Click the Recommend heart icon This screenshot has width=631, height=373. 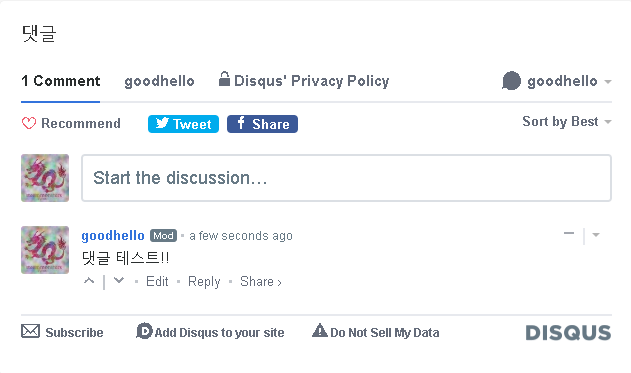tap(29, 123)
